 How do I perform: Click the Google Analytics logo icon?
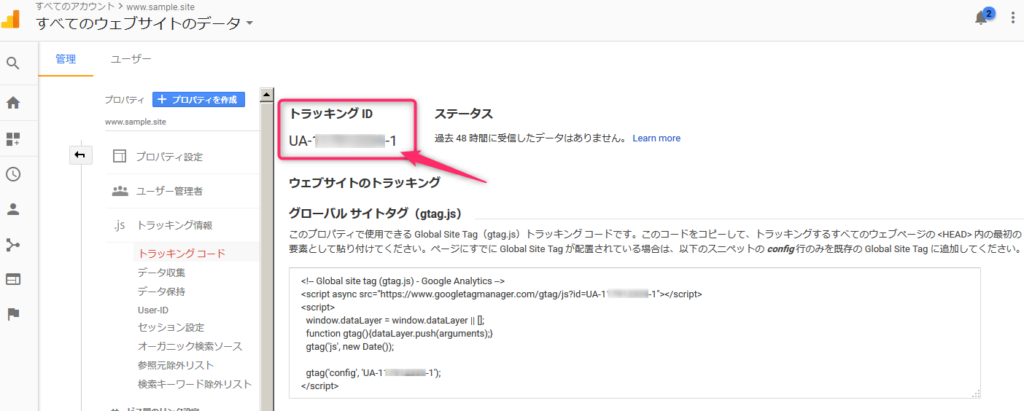click(x=11, y=21)
